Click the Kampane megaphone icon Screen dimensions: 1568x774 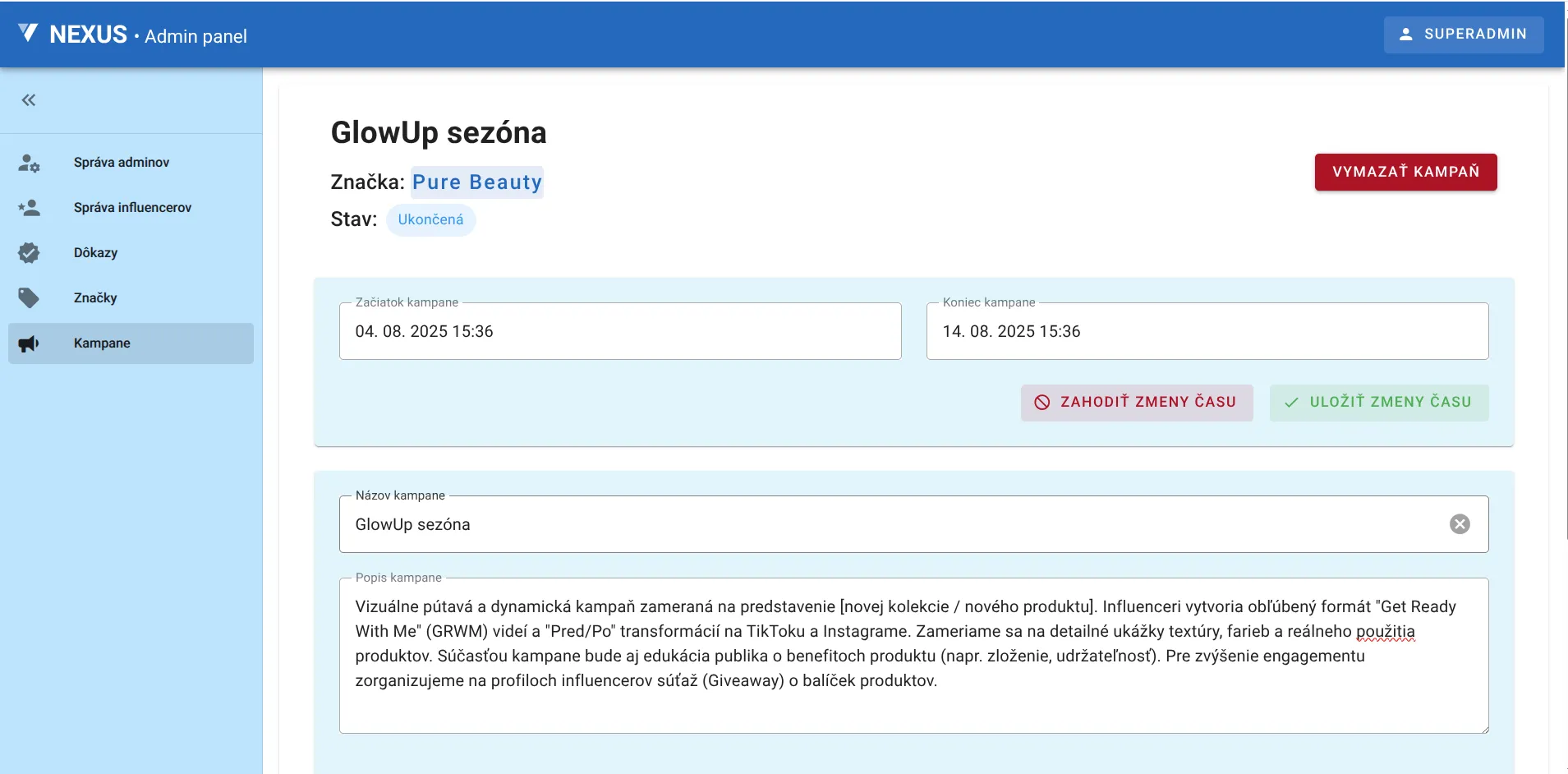[29, 343]
